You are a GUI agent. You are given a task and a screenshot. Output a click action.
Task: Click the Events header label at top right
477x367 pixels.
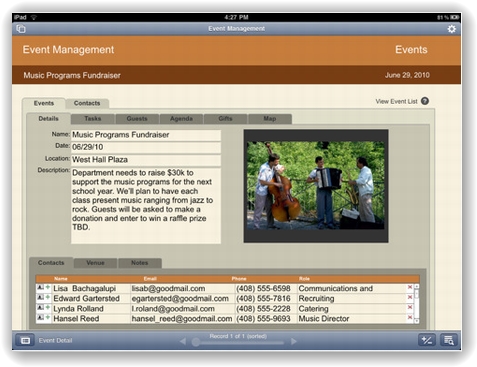(411, 50)
